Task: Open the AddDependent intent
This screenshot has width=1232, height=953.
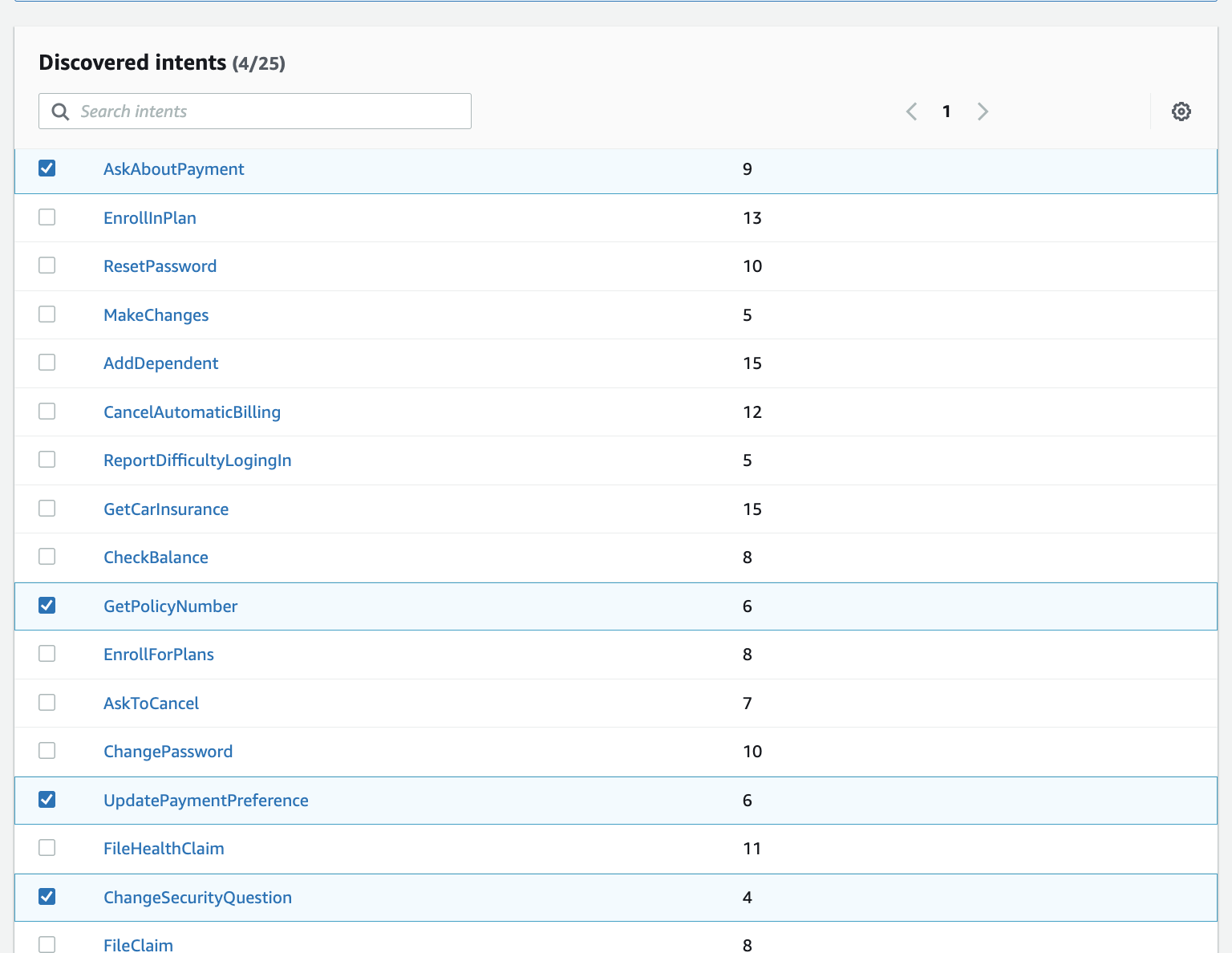Action: (160, 363)
